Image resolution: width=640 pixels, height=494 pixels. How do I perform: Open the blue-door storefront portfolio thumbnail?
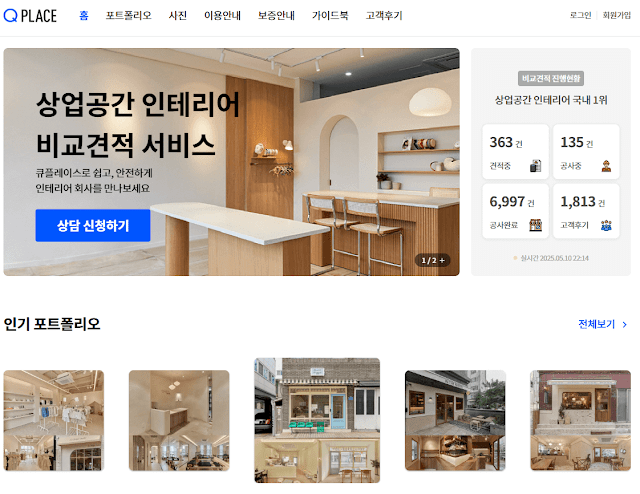tap(317, 421)
